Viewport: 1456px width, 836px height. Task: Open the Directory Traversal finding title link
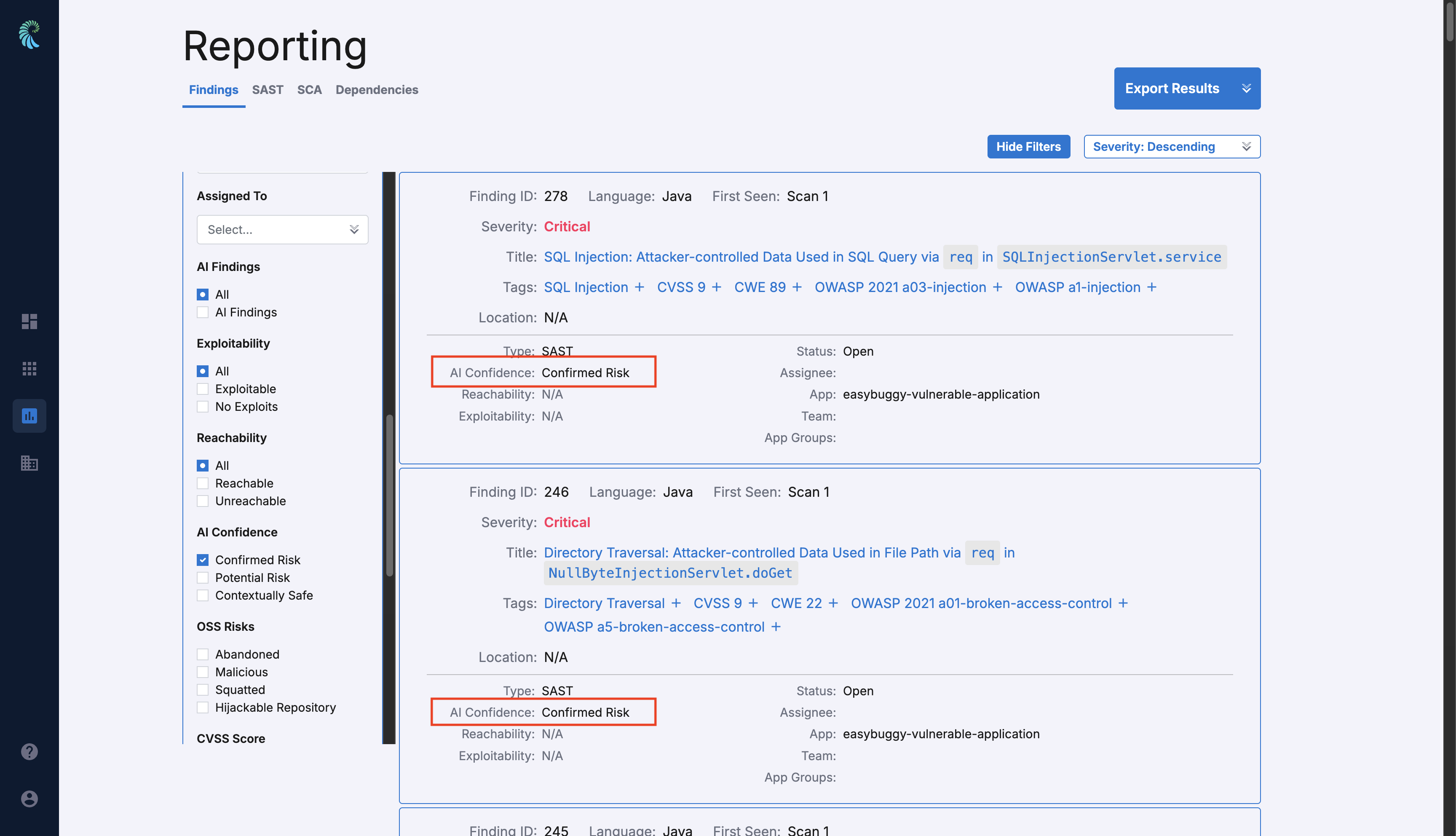(779, 563)
